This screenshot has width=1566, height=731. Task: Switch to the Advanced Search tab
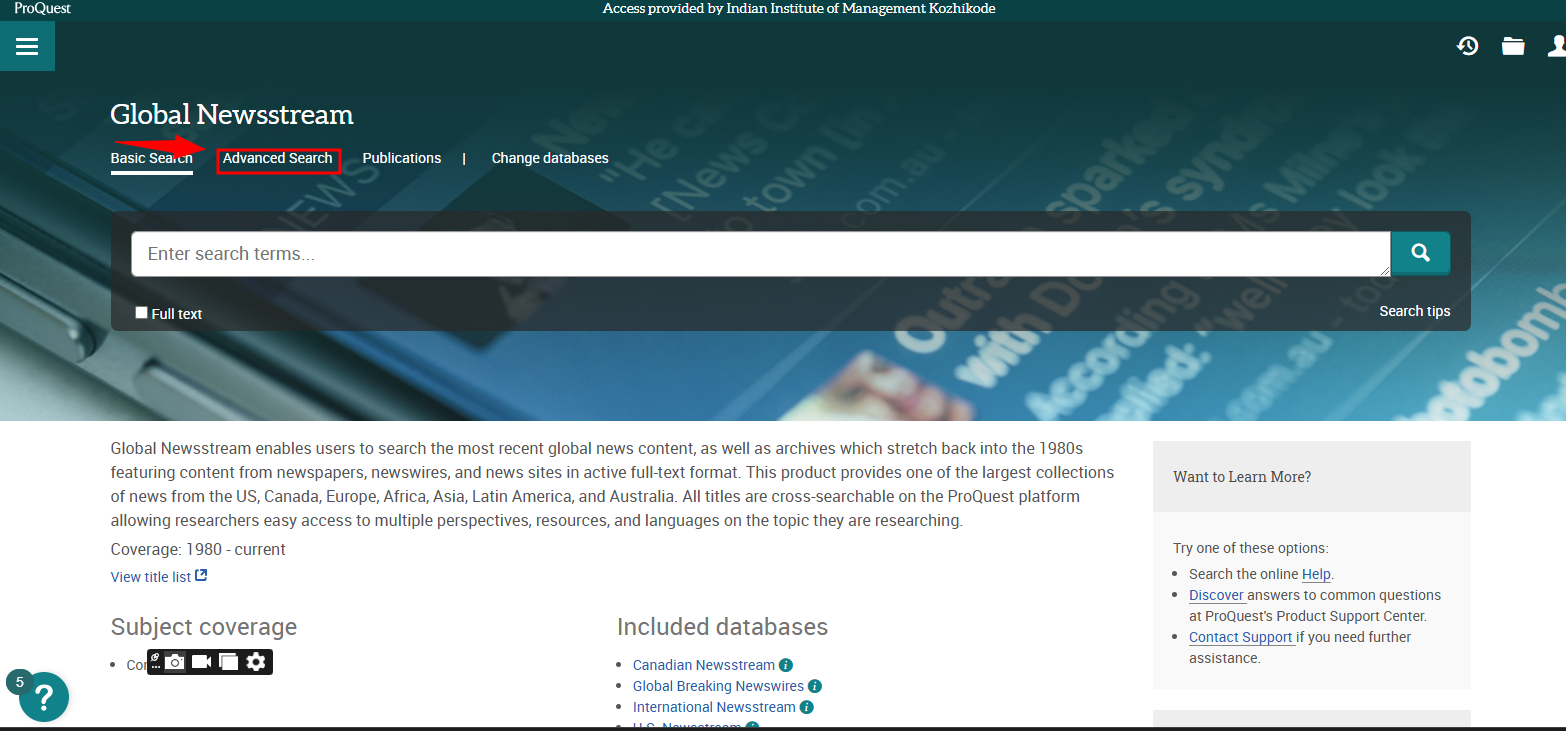(x=278, y=159)
